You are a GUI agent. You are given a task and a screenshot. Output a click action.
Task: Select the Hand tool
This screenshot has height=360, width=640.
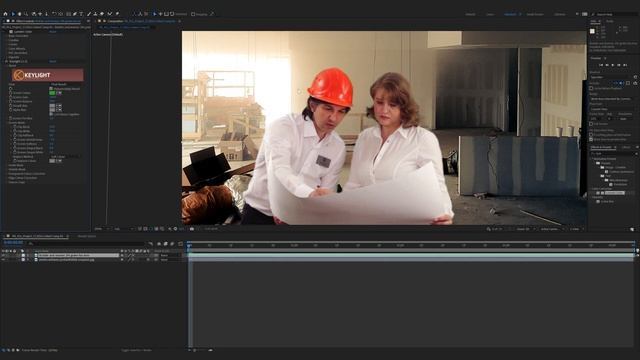[20, 14]
